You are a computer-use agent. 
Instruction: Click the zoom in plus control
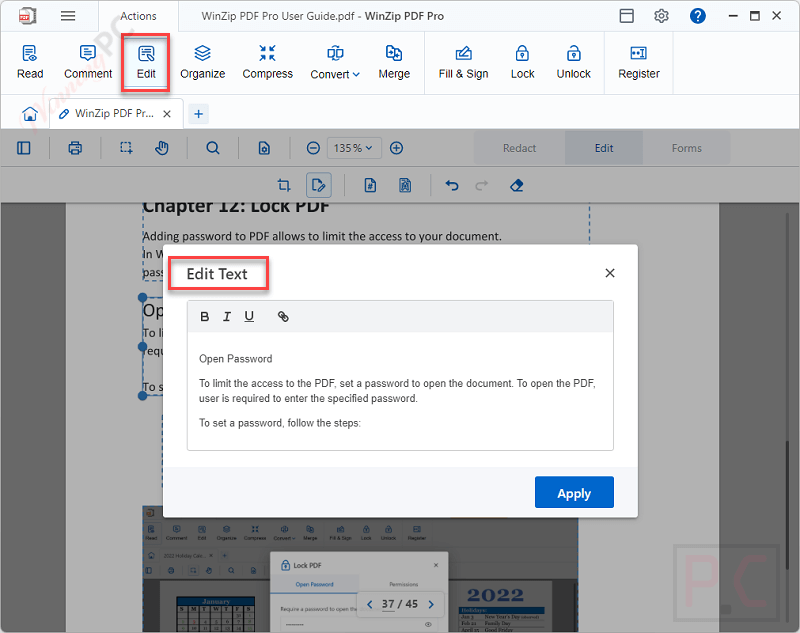click(x=396, y=147)
